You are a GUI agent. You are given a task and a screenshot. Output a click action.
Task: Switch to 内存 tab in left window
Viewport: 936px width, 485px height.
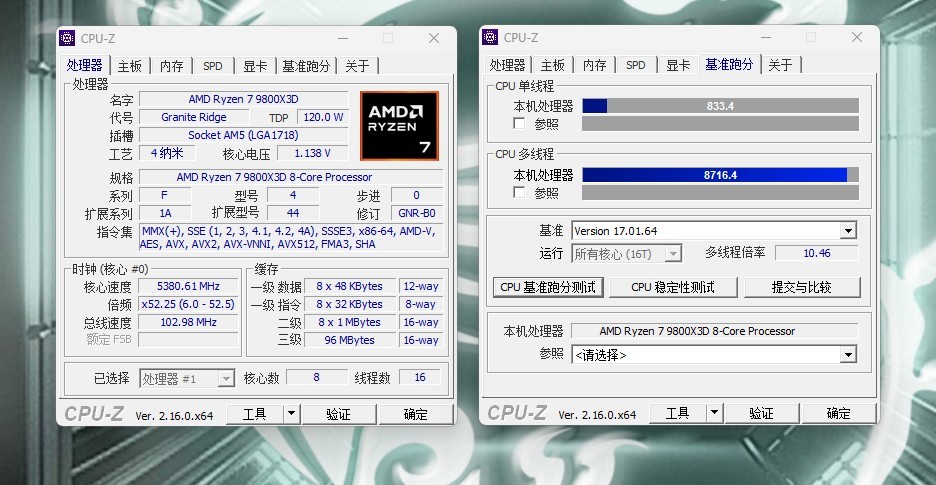[x=171, y=66]
